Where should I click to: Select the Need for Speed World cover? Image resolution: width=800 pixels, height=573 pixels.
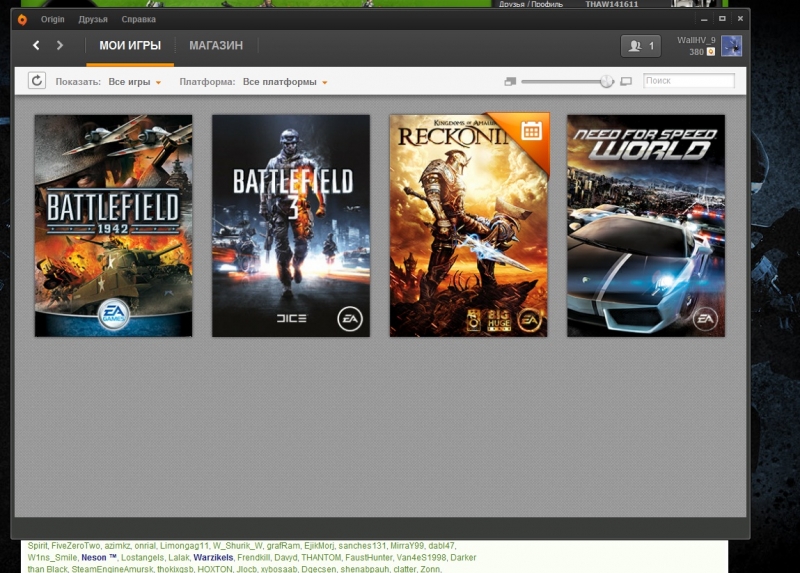646,226
